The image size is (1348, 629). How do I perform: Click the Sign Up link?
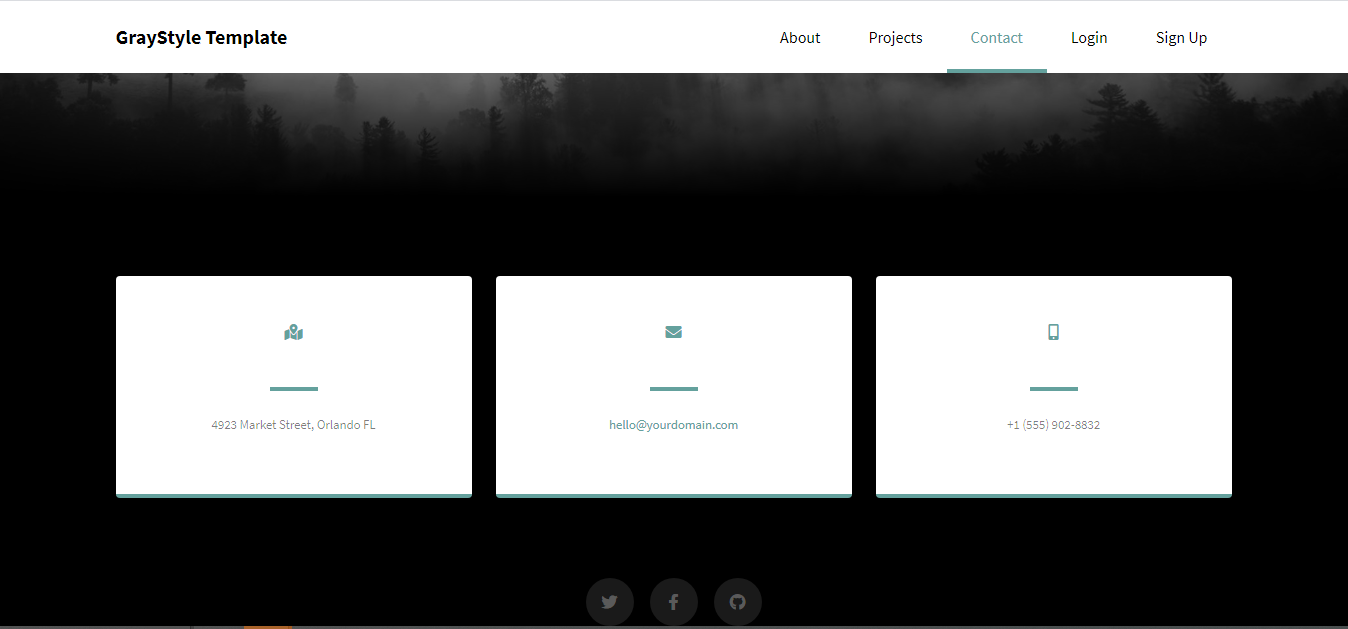[1181, 37]
